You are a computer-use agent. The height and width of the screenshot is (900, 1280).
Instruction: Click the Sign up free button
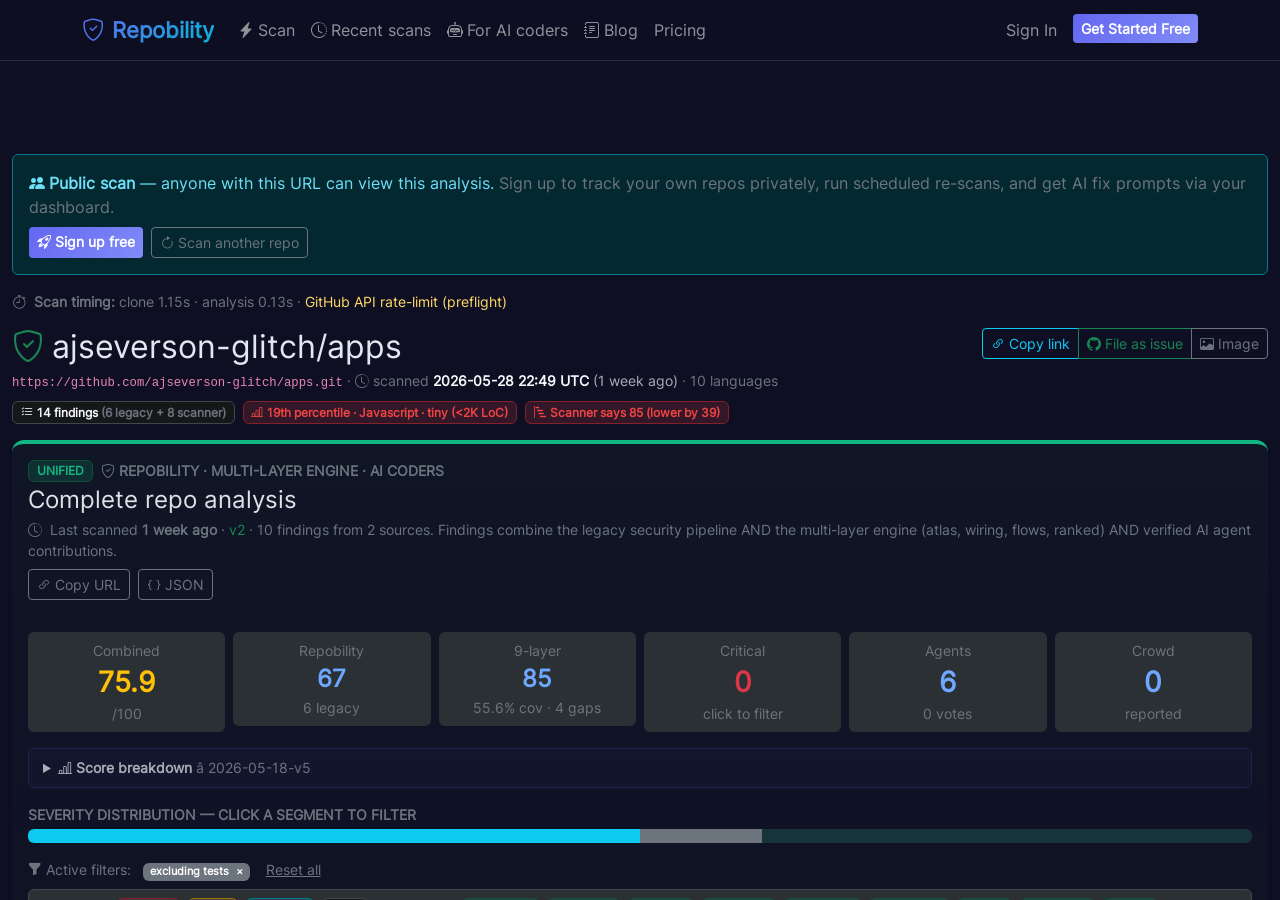click(x=86, y=242)
